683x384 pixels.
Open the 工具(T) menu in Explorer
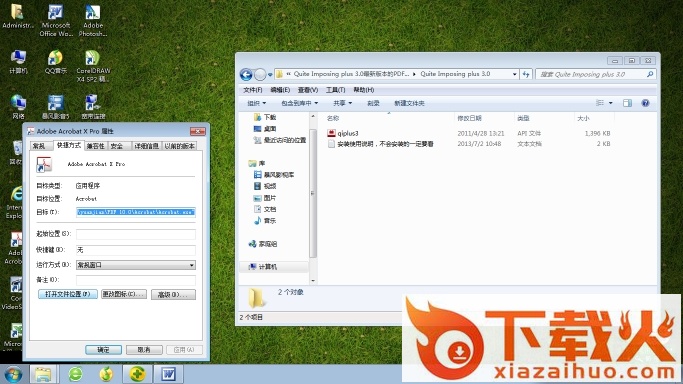pos(335,90)
